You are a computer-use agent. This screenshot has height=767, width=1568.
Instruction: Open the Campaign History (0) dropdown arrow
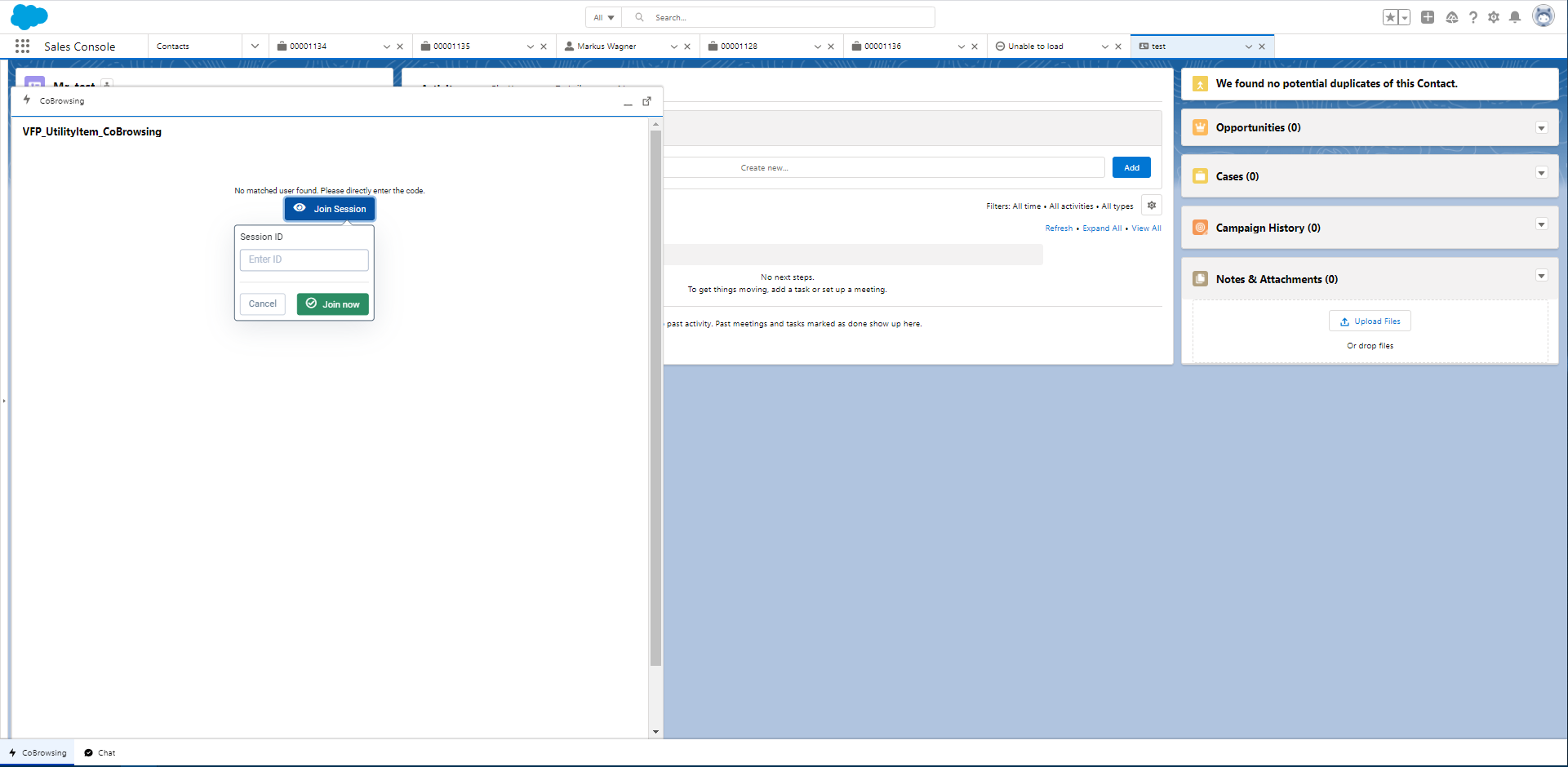click(x=1542, y=224)
